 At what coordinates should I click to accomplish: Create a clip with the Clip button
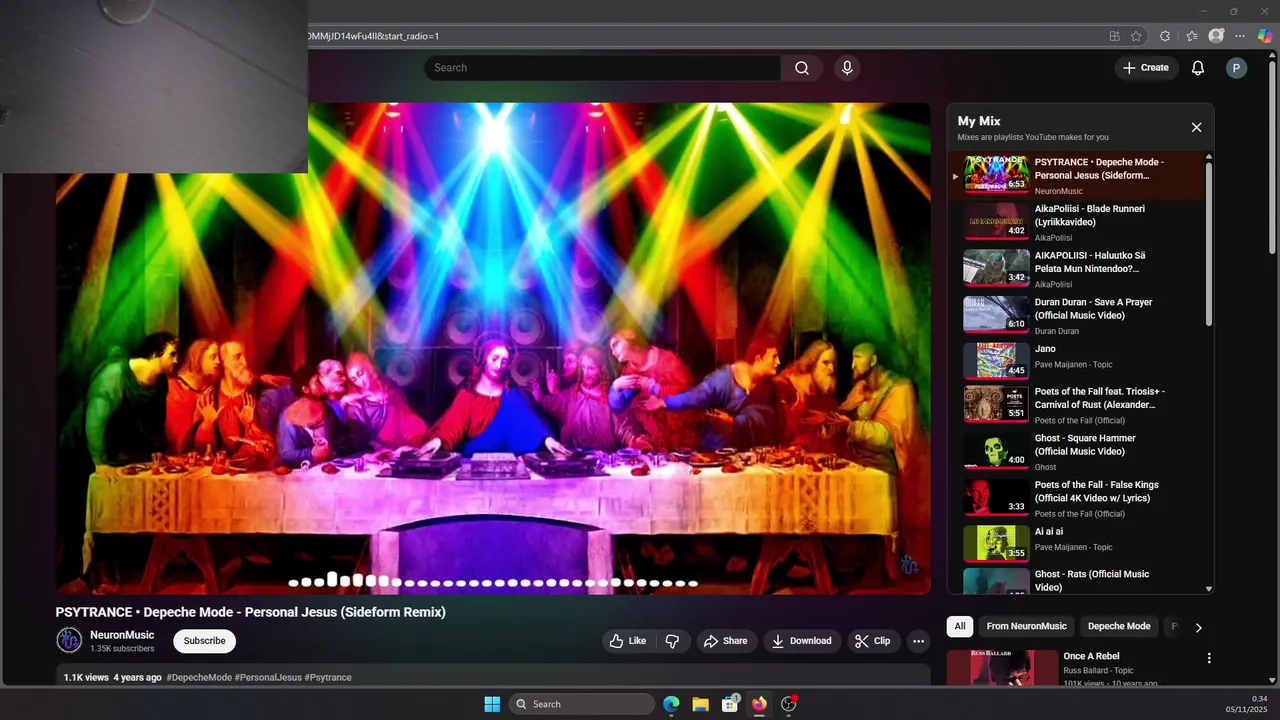click(x=872, y=641)
